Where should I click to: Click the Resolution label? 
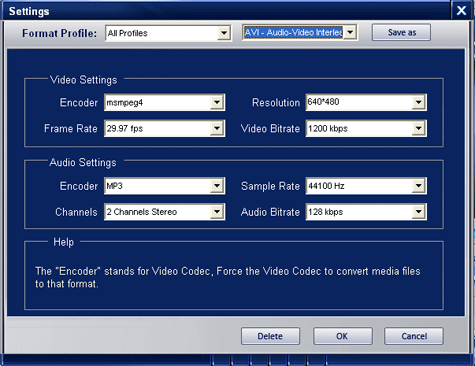(276, 102)
